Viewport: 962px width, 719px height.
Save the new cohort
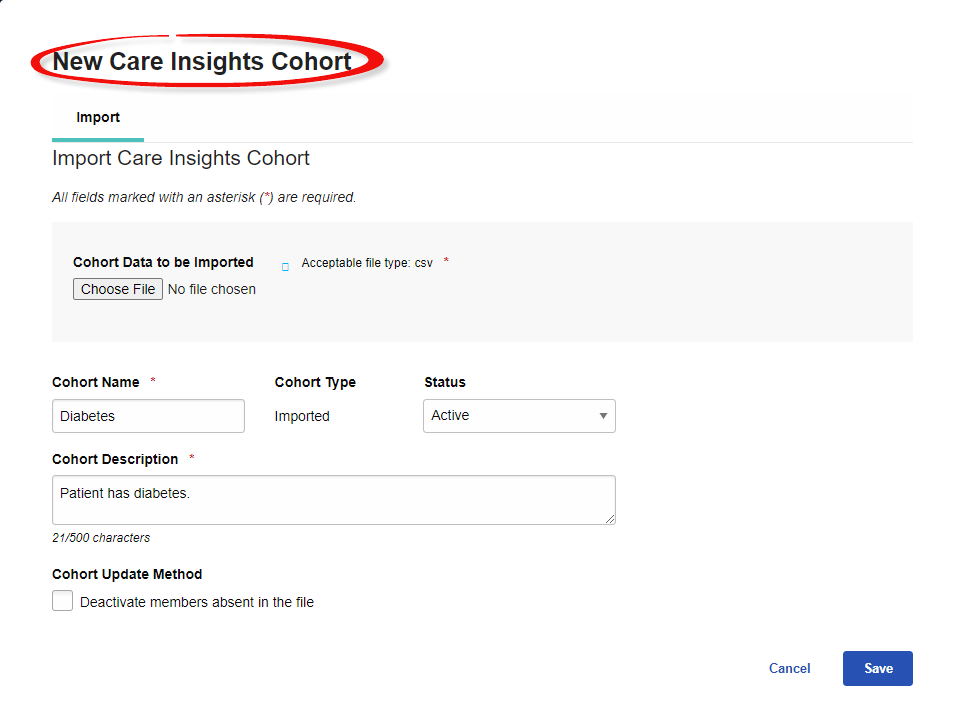877,668
